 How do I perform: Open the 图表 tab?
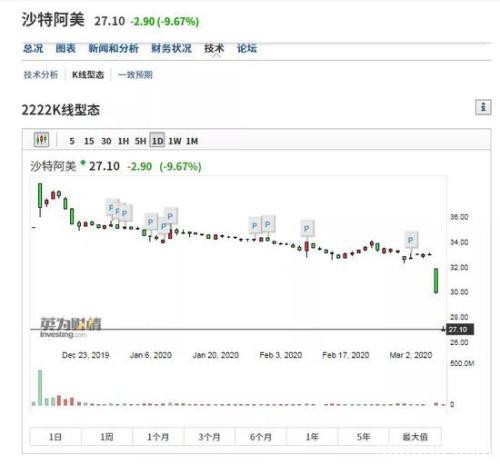(66, 48)
